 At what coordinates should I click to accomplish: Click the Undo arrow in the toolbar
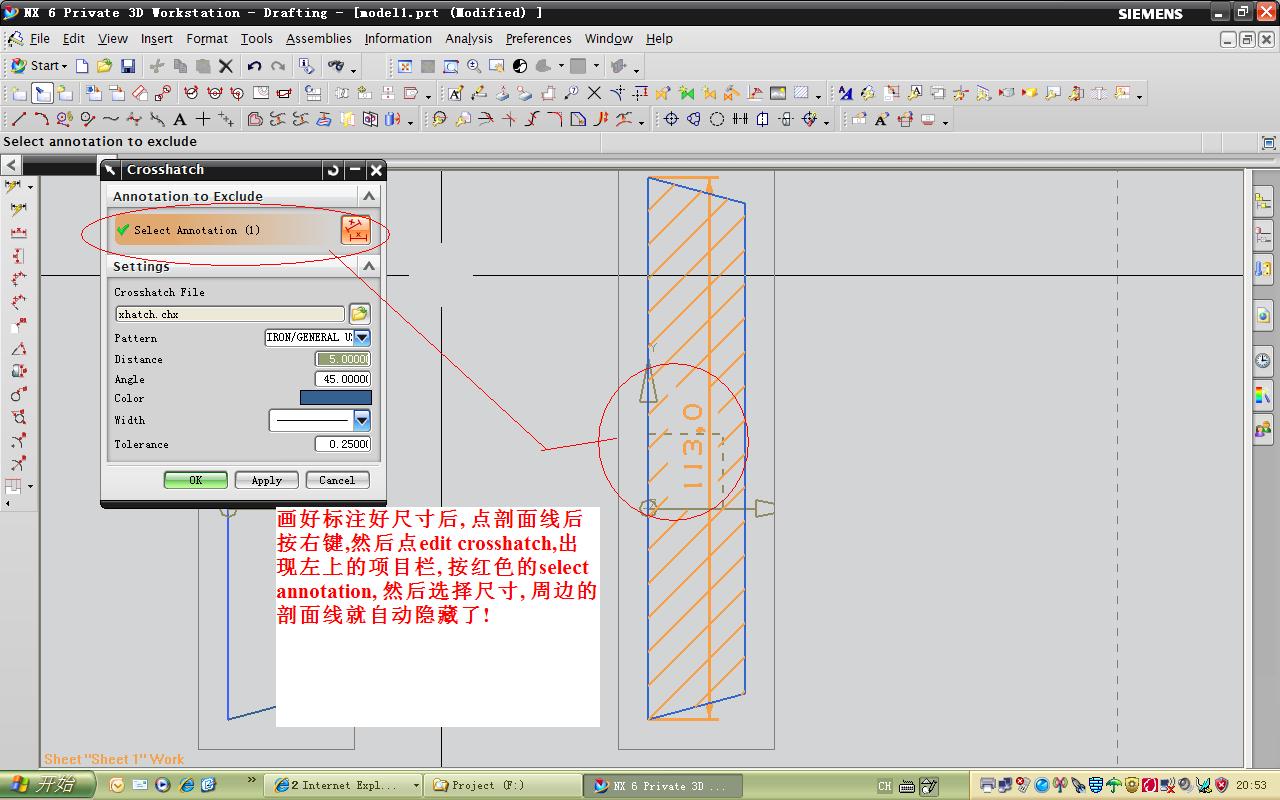tap(254, 66)
